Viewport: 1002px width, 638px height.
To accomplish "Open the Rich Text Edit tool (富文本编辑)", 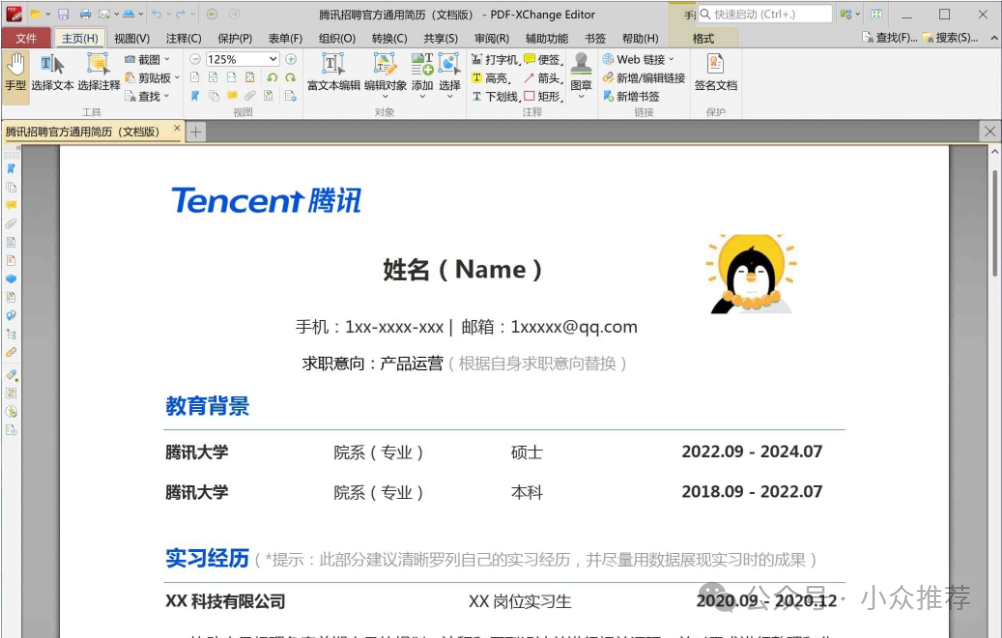I will [333, 72].
